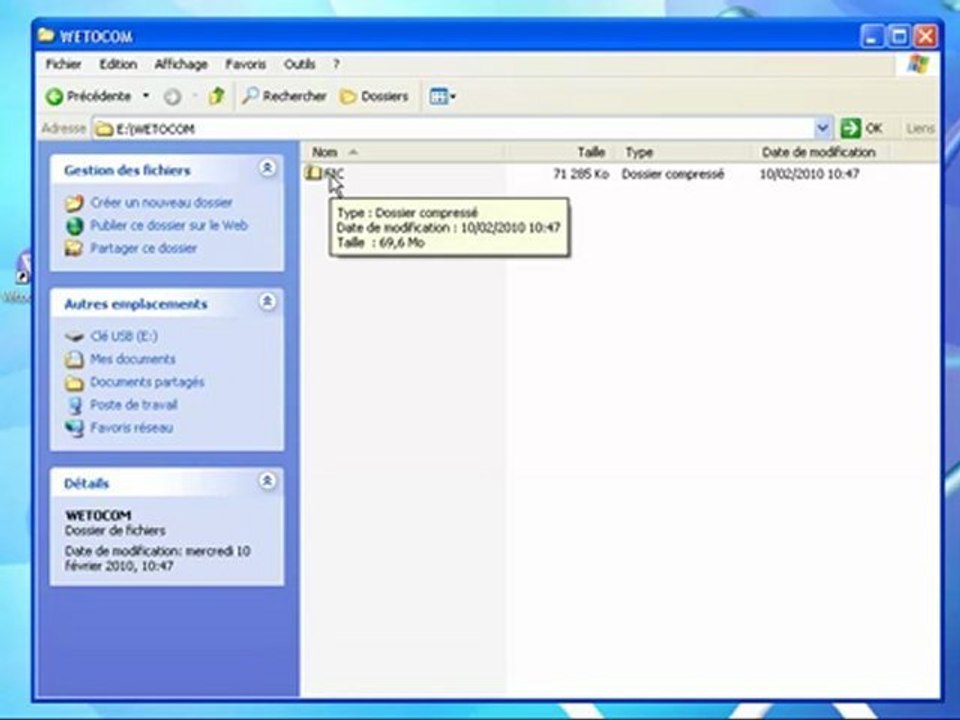Open Mes documents location
Image resolution: width=960 pixels, height=720 pixels.
coord(133,359)
